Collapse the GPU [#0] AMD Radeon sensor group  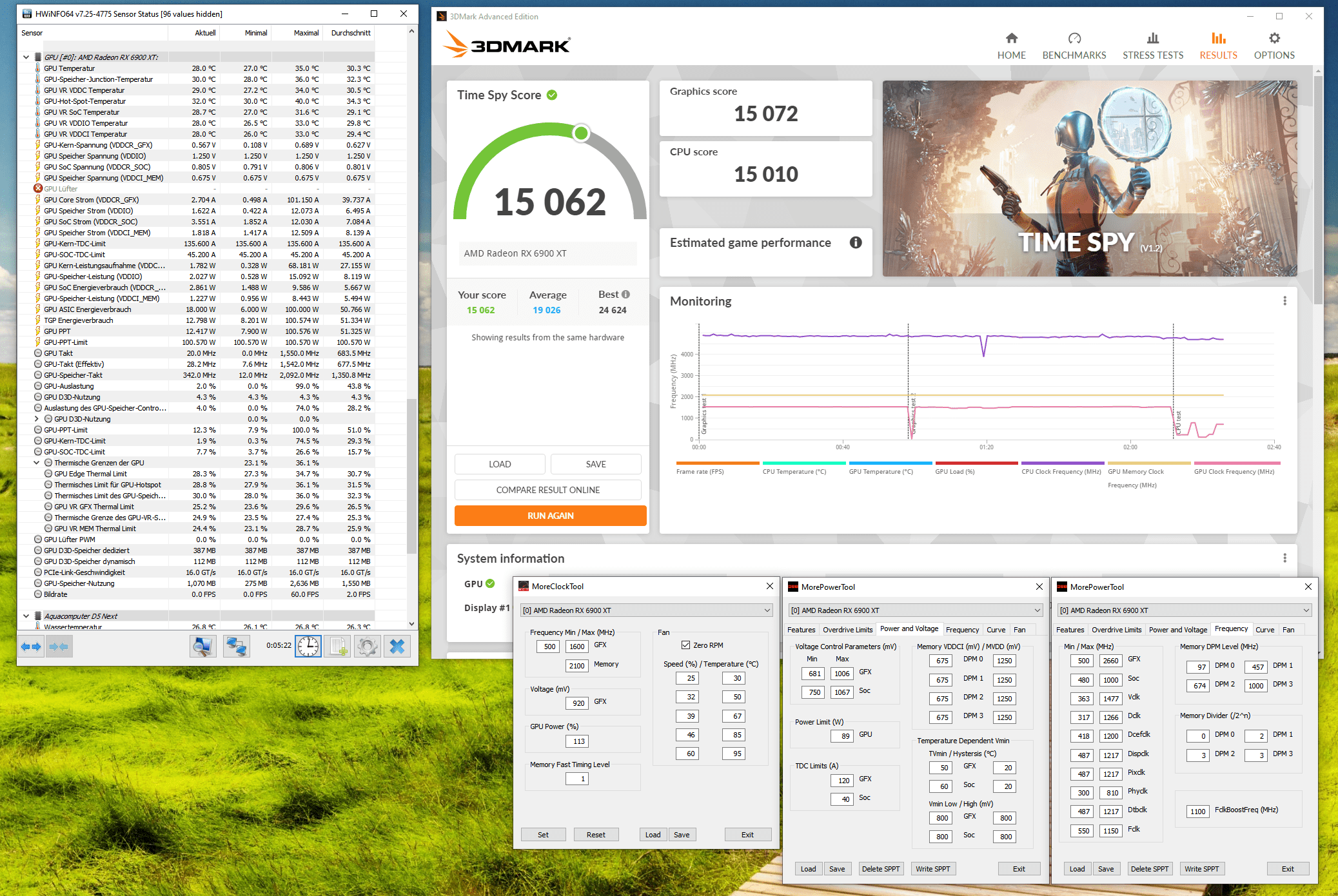(x=26, y=57)
